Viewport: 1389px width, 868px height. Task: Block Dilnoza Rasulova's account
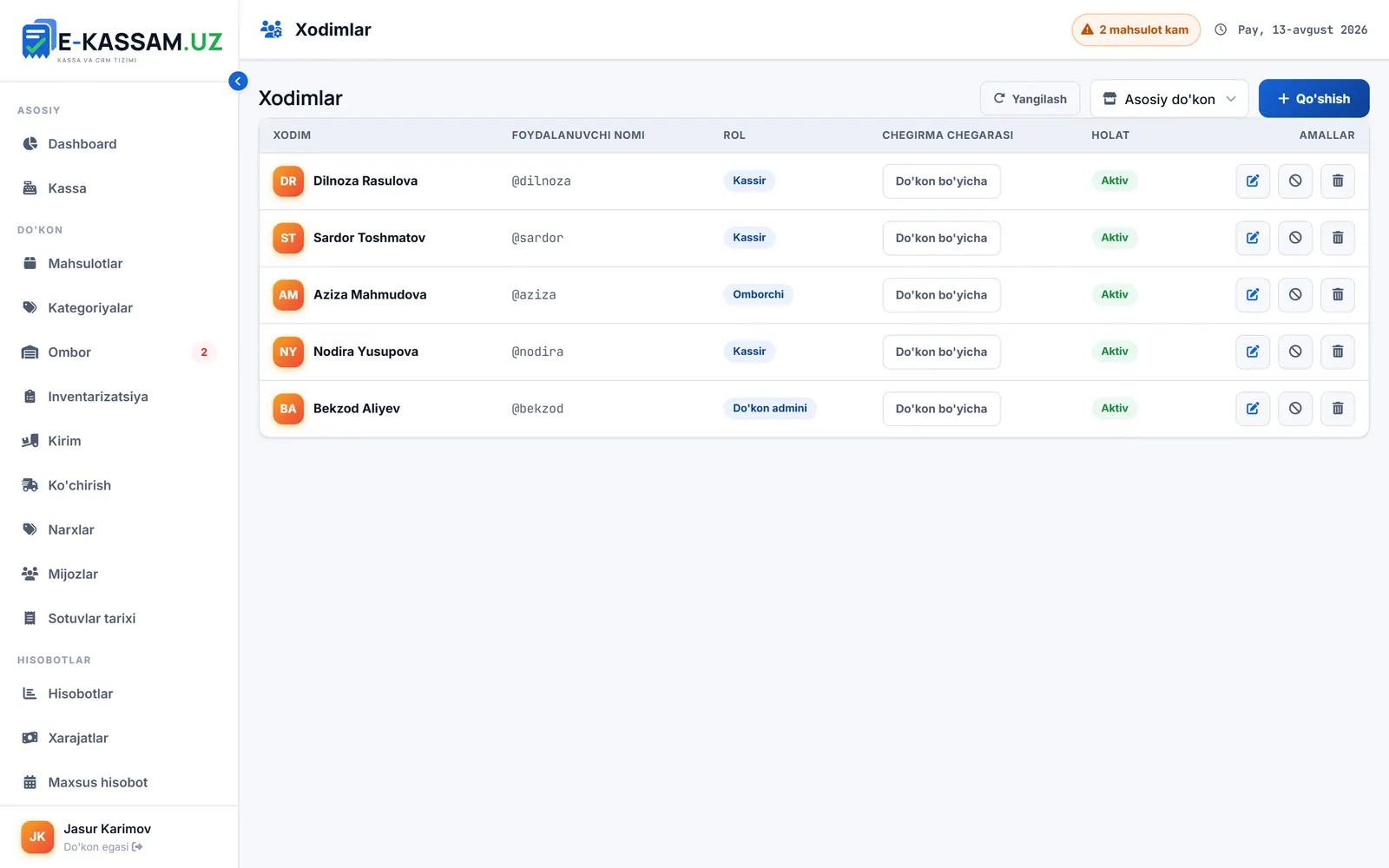point(1295,181)
